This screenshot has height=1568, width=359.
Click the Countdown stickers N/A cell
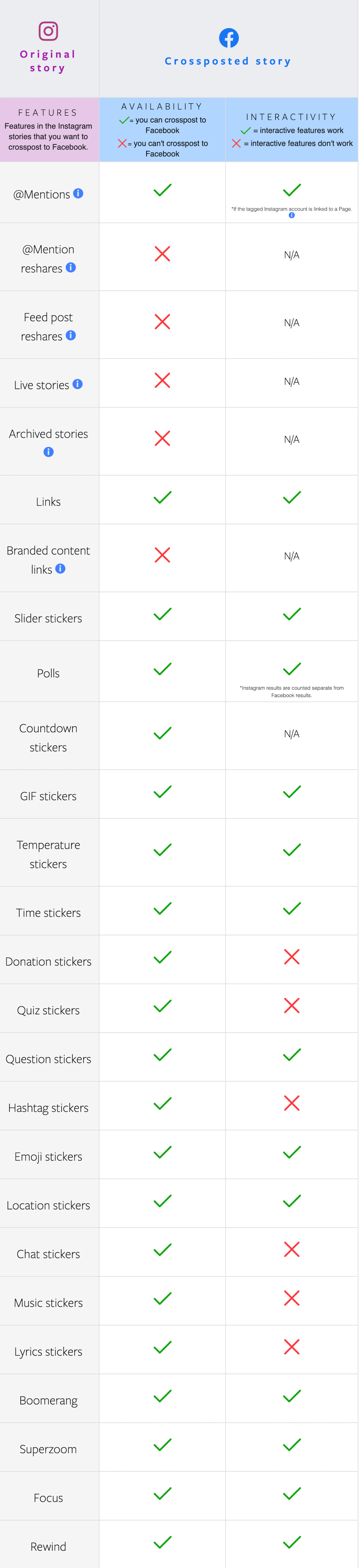coord(292,734)
